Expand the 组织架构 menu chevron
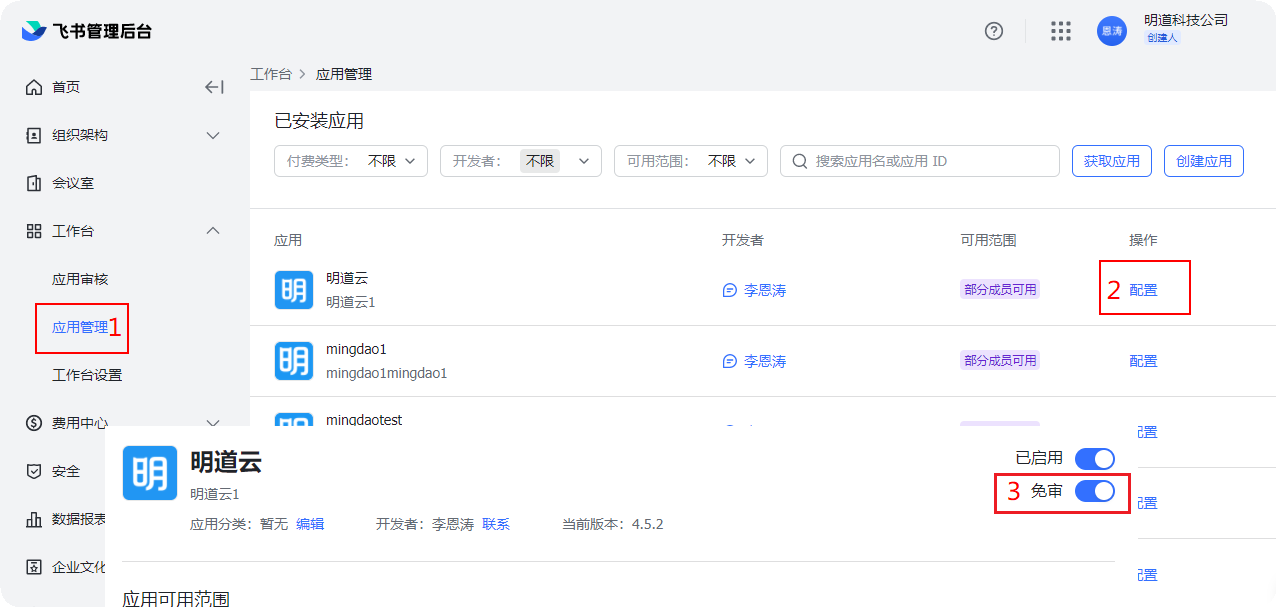1276x607 pixels. (213, 135)
